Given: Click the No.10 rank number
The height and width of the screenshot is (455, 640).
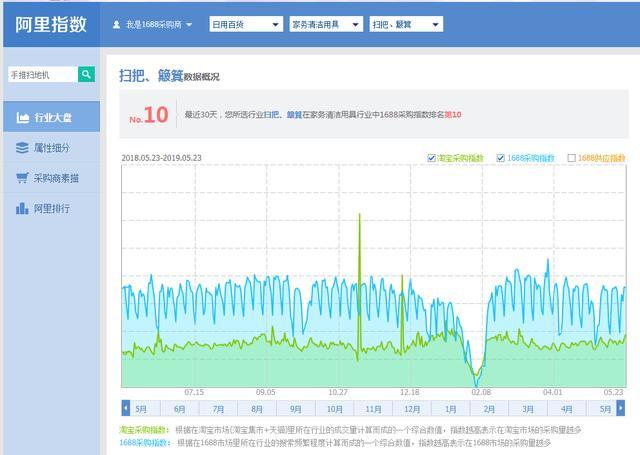Looking at the screenshot, I should click(x=149, y=115).
